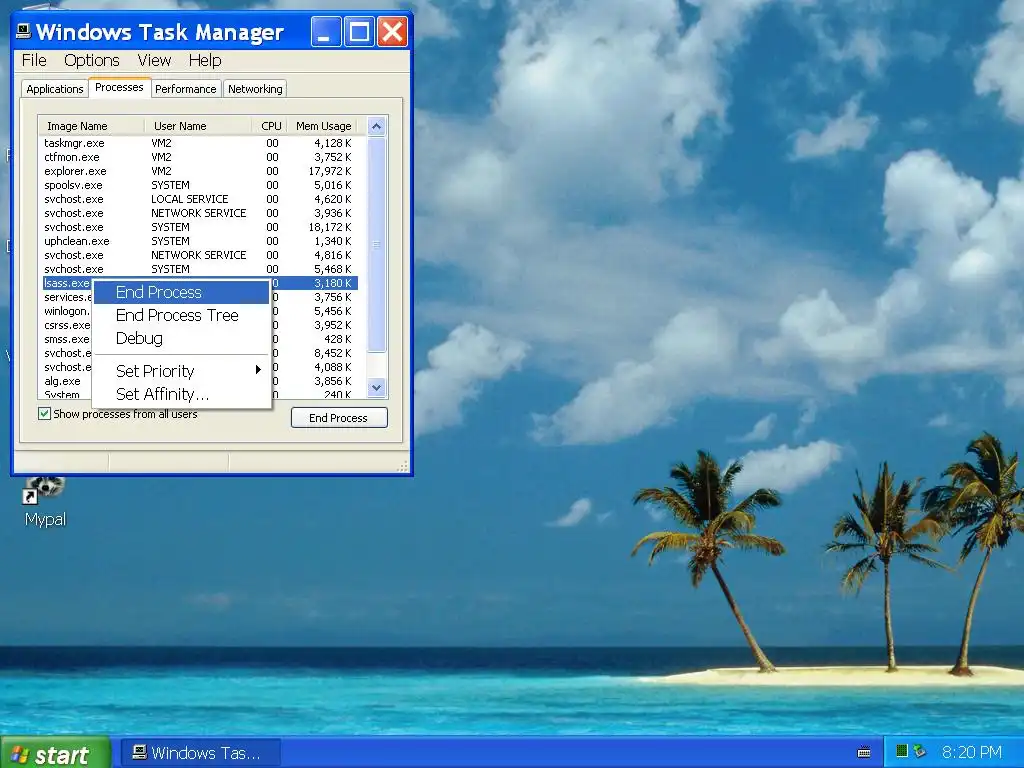Click the 8,452 K memory value
Screen dimensions: 1024x768
point(332,353)
